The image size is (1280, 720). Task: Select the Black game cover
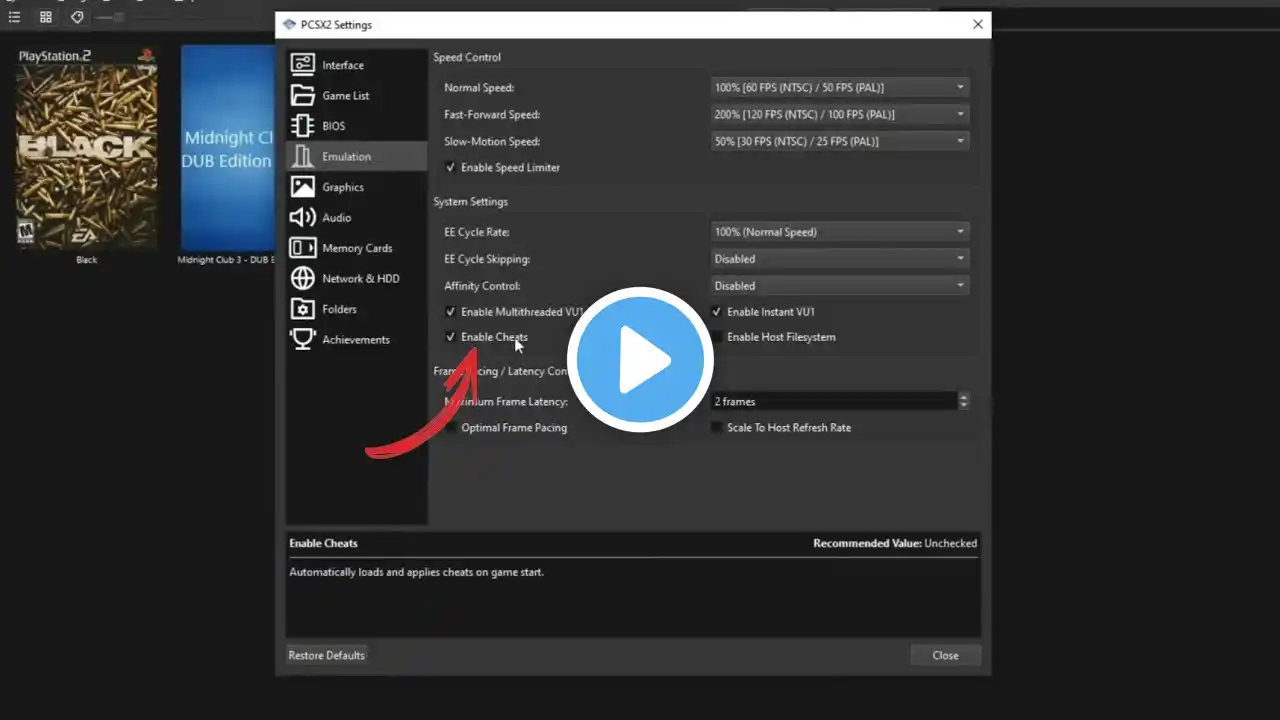87,149
